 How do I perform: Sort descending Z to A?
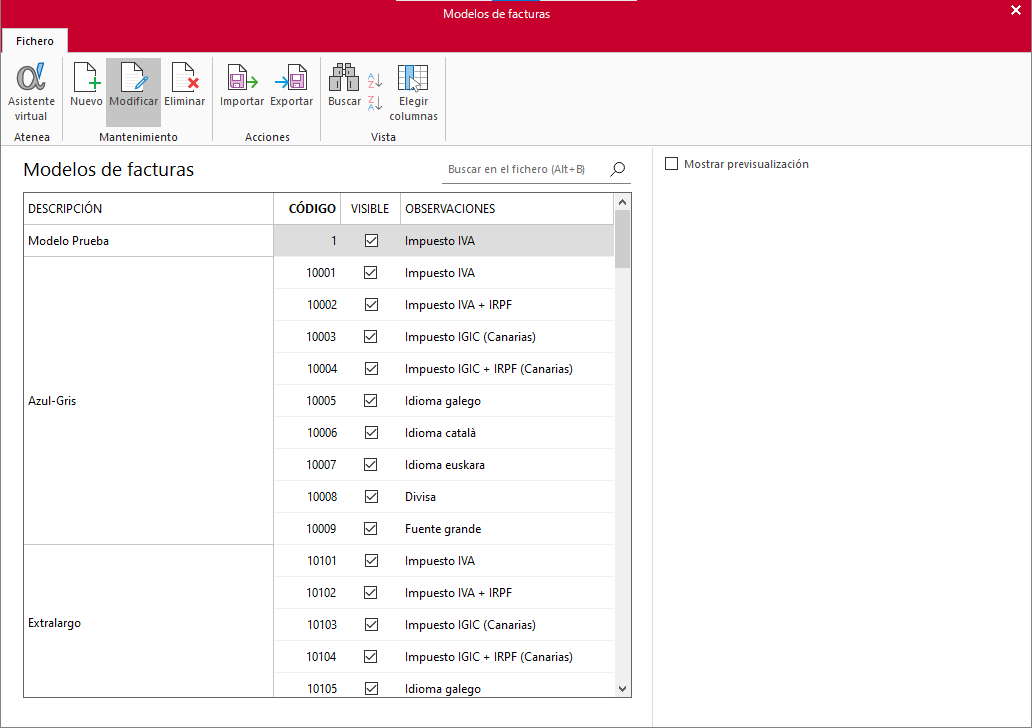point(374,103)
